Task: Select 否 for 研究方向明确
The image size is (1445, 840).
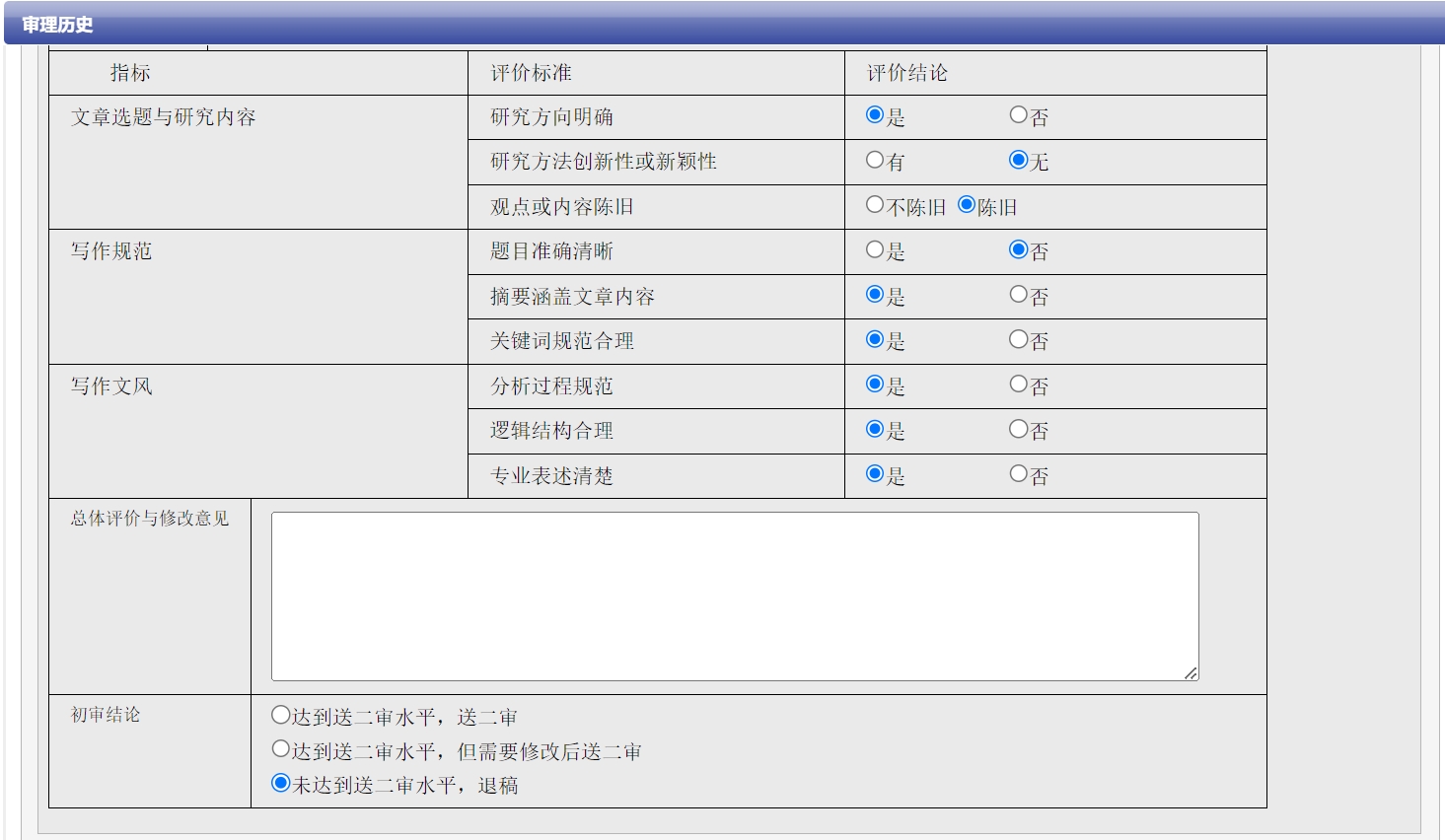Action: coord(1019,115)
